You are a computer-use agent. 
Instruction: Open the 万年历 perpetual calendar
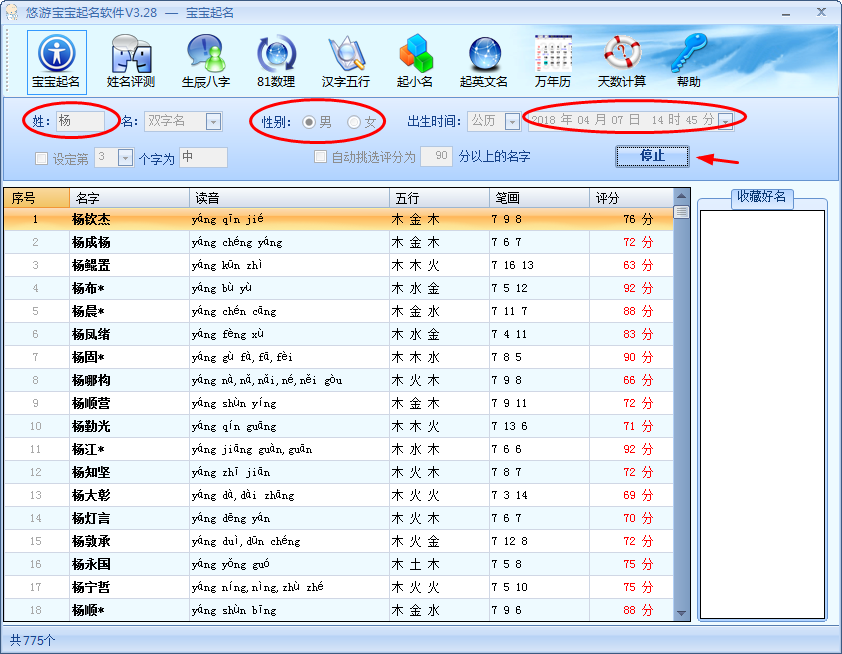tap(552, 61)
